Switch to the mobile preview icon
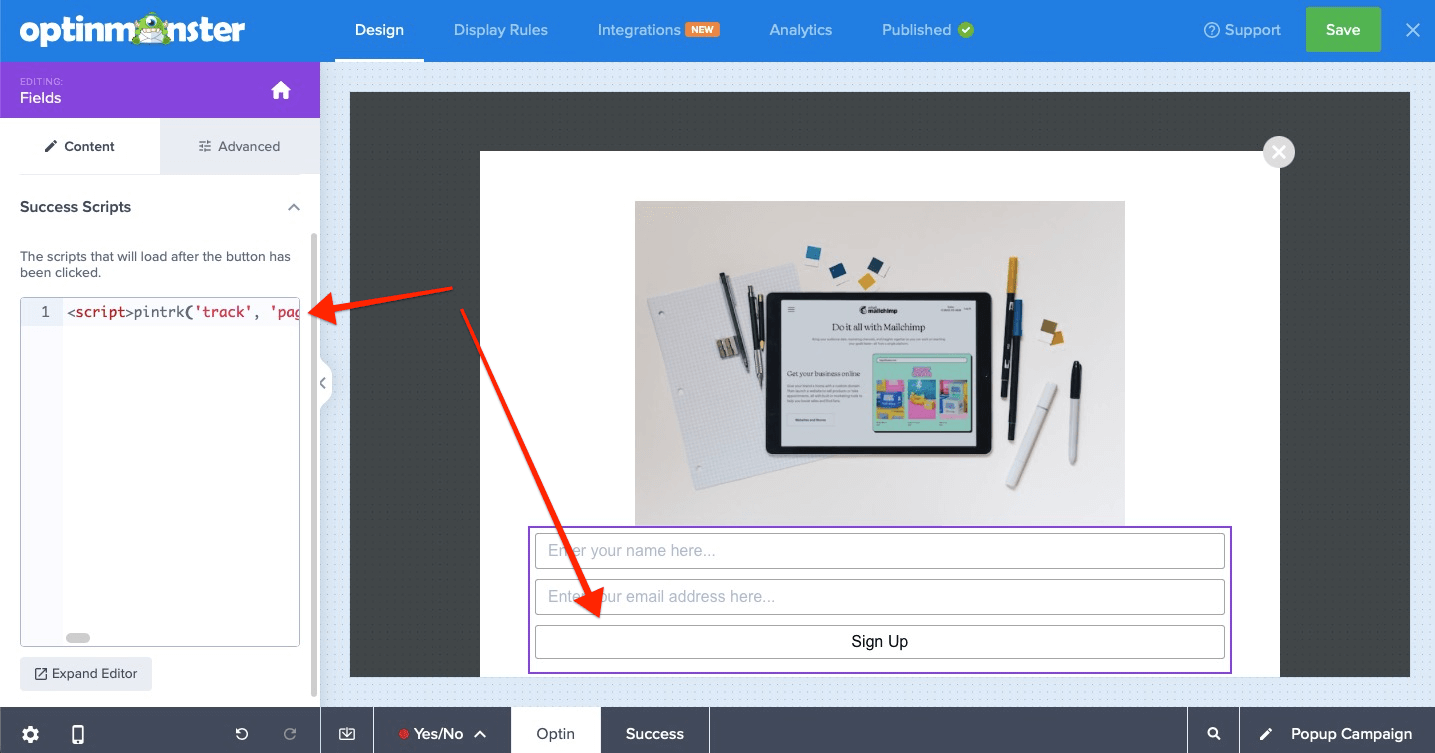Viewport: 1435px width, 753px height. (77, 733)
